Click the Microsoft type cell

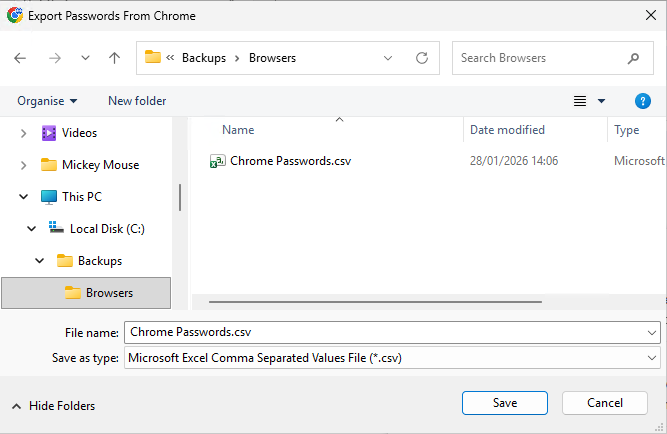point(639,161)
